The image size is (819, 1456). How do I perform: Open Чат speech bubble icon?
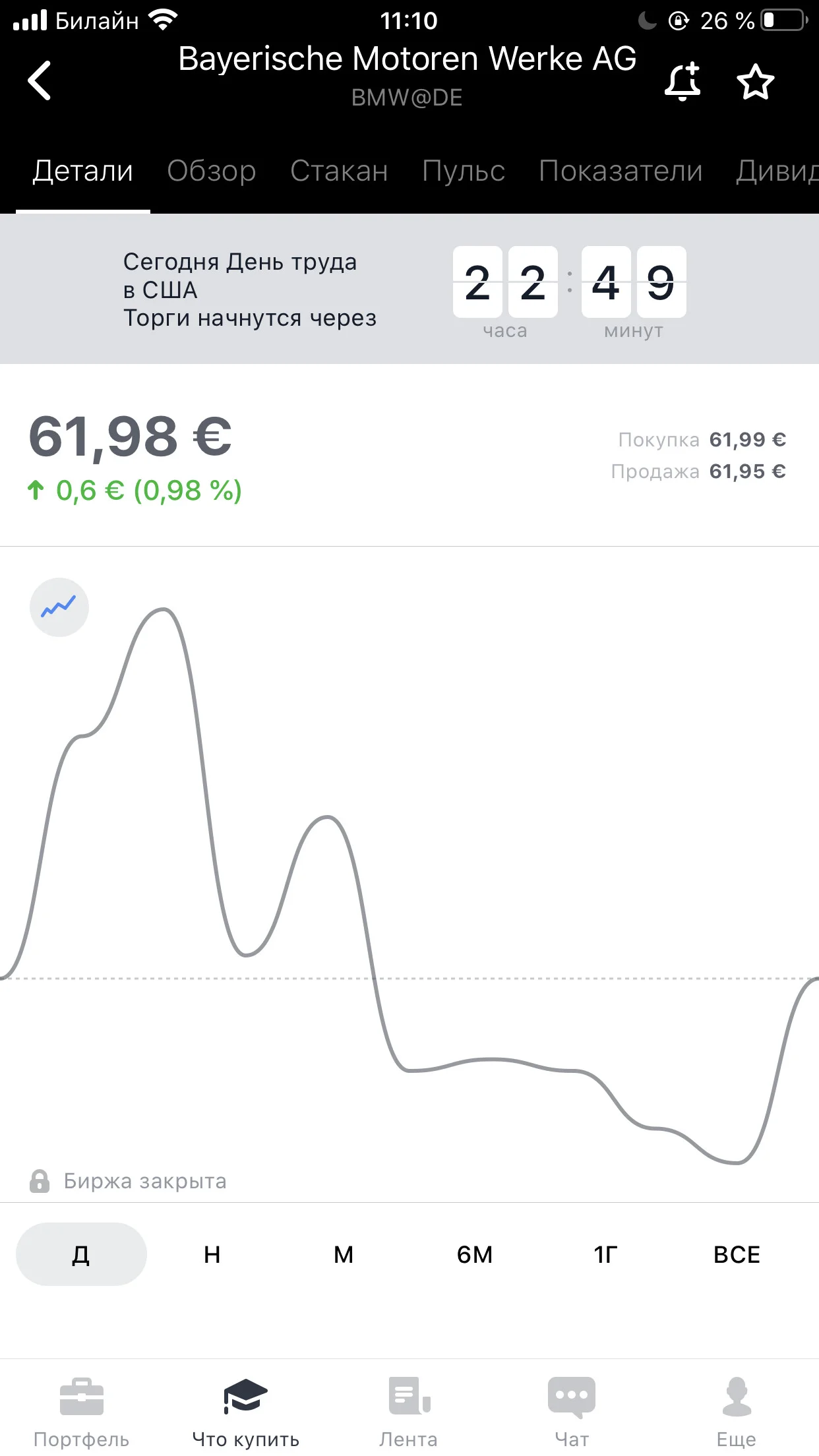pos(572,1397)
